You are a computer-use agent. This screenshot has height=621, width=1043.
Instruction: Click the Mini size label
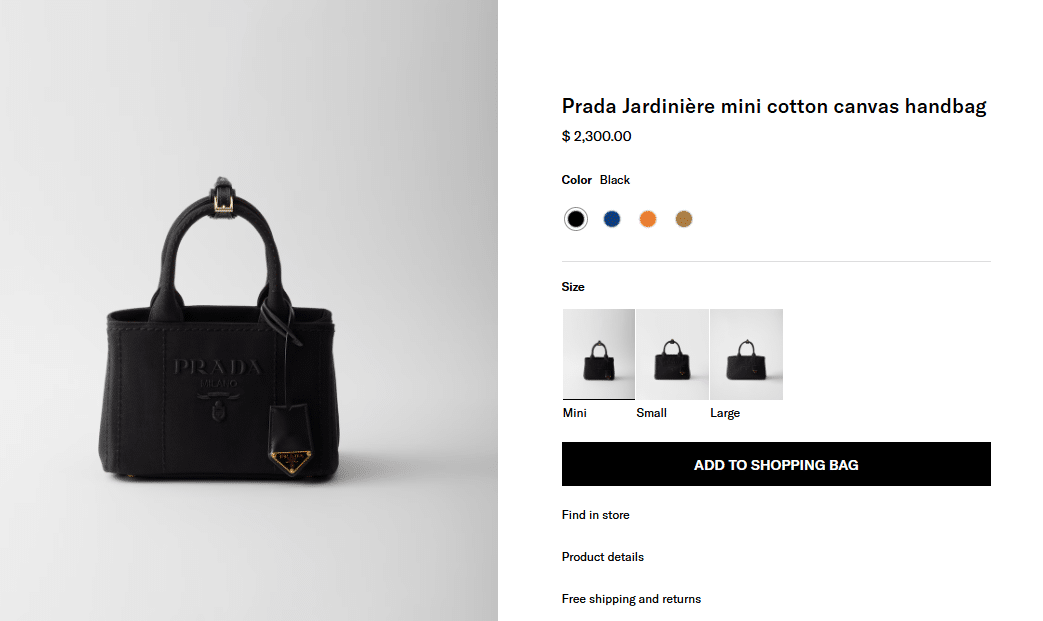(x=575, y=413)
